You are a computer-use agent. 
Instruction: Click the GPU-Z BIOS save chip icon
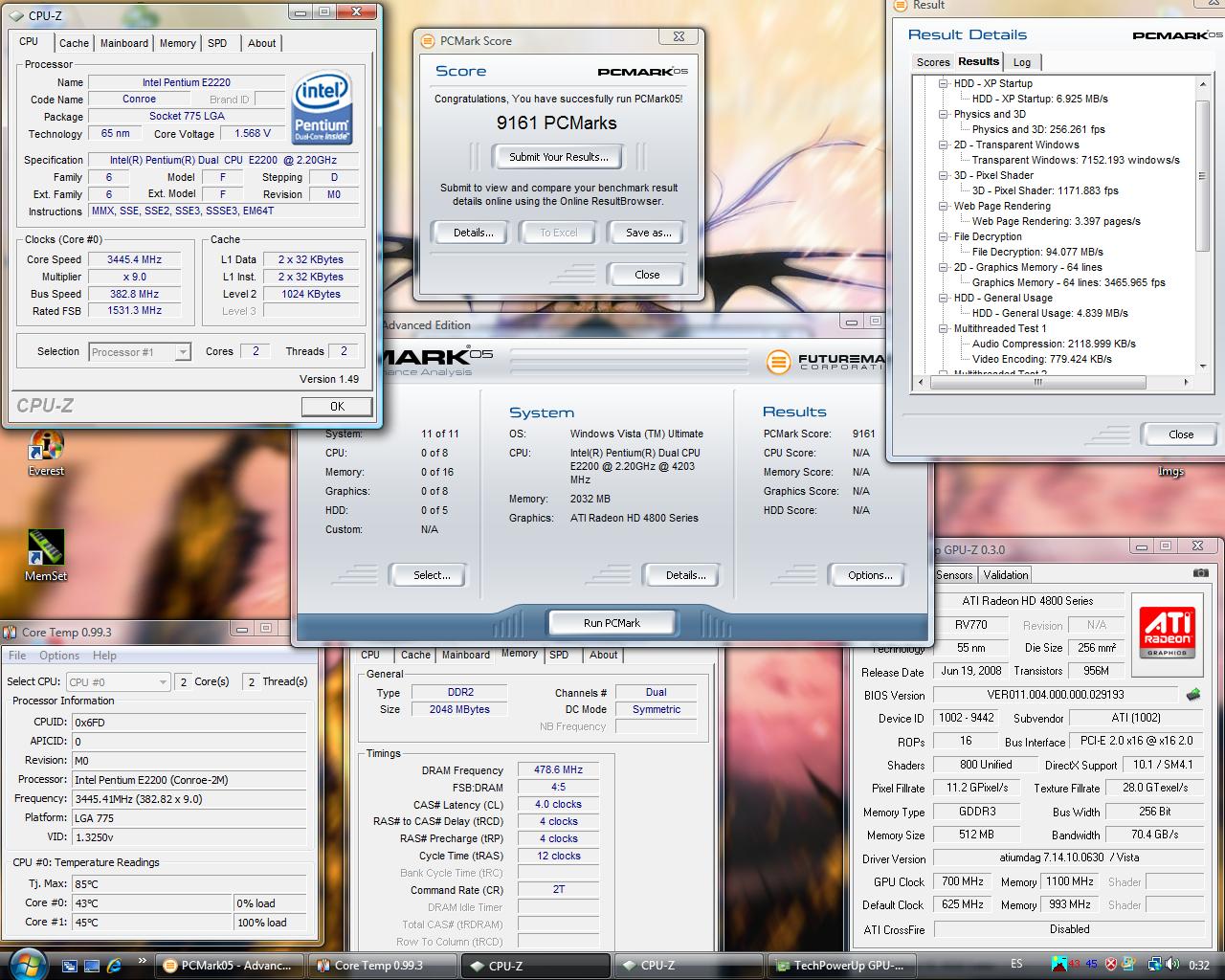click(x=1193, y=695)
